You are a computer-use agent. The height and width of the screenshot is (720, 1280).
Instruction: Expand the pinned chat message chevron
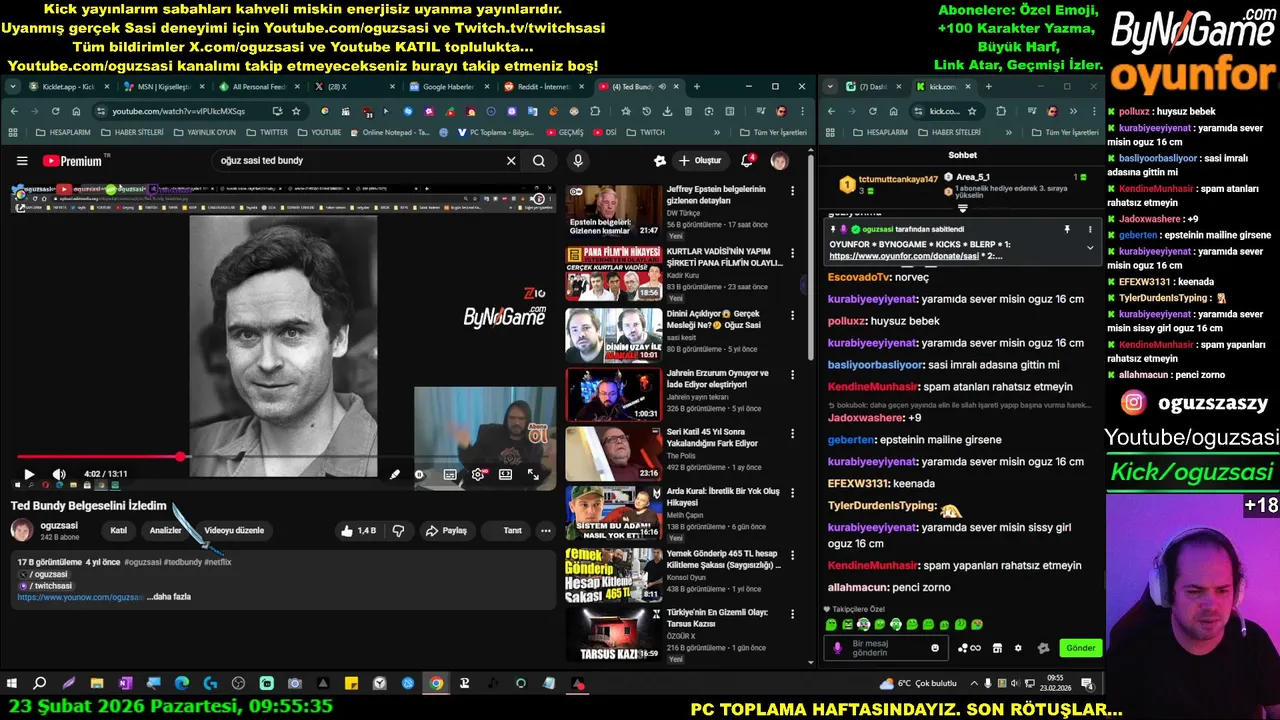(x=1090, y=248)
